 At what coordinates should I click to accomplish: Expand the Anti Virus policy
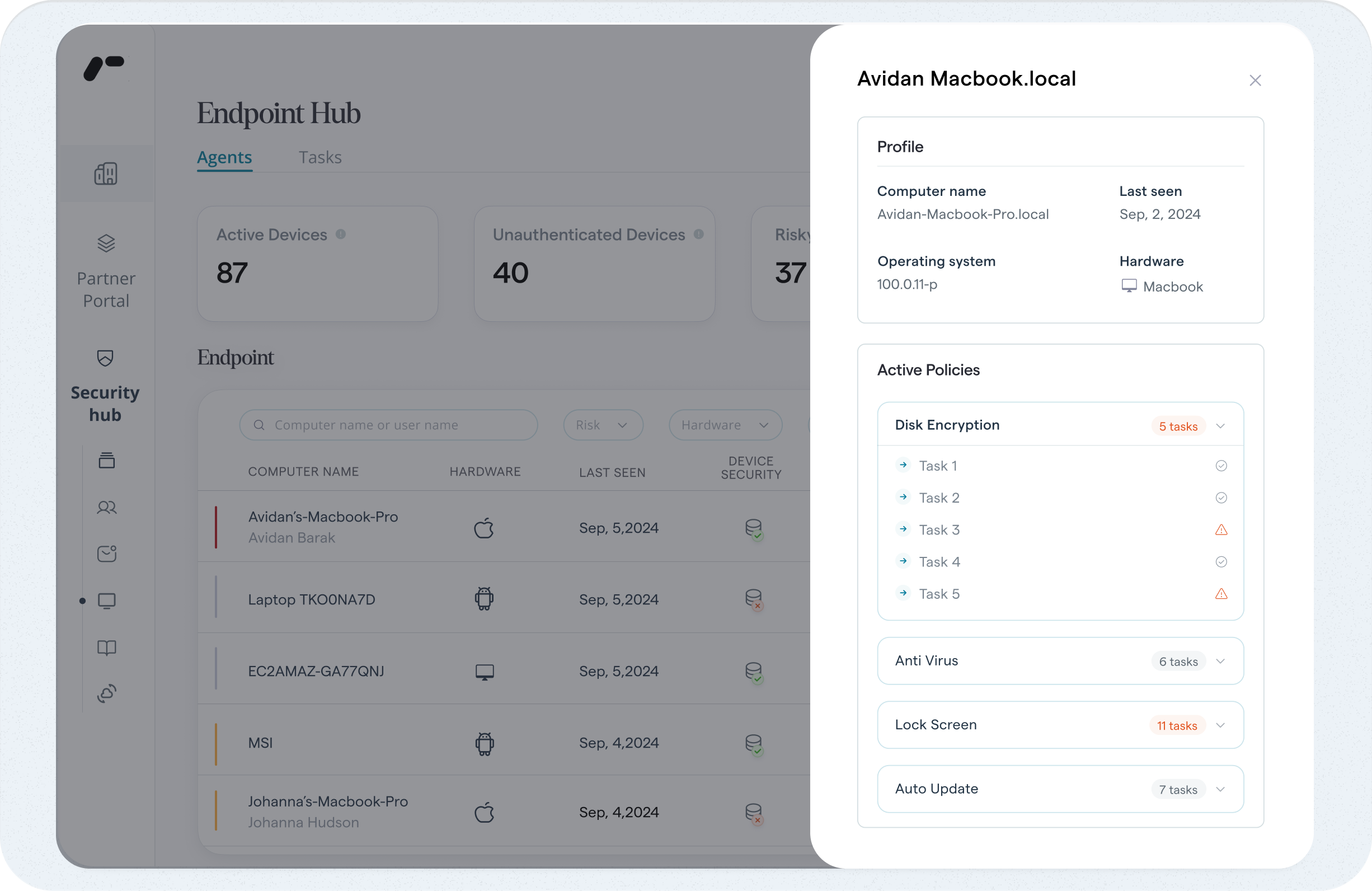(1220, 662)
